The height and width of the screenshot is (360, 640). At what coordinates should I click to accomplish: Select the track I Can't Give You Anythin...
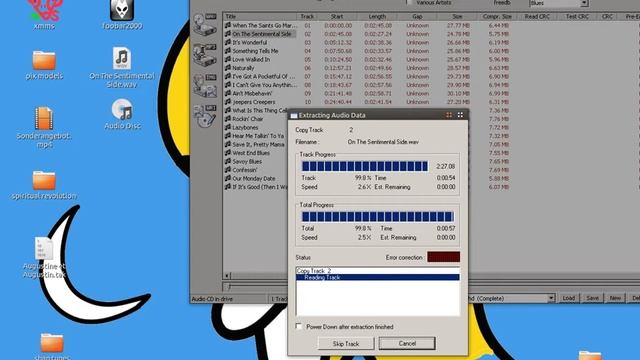(264, 85)
